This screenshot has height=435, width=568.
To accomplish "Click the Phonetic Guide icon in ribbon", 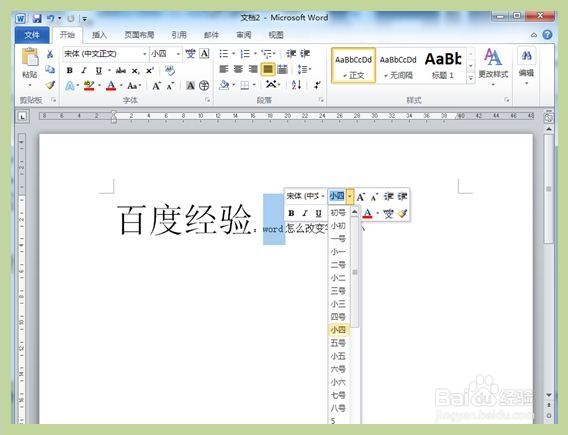I will coord(190,54).
